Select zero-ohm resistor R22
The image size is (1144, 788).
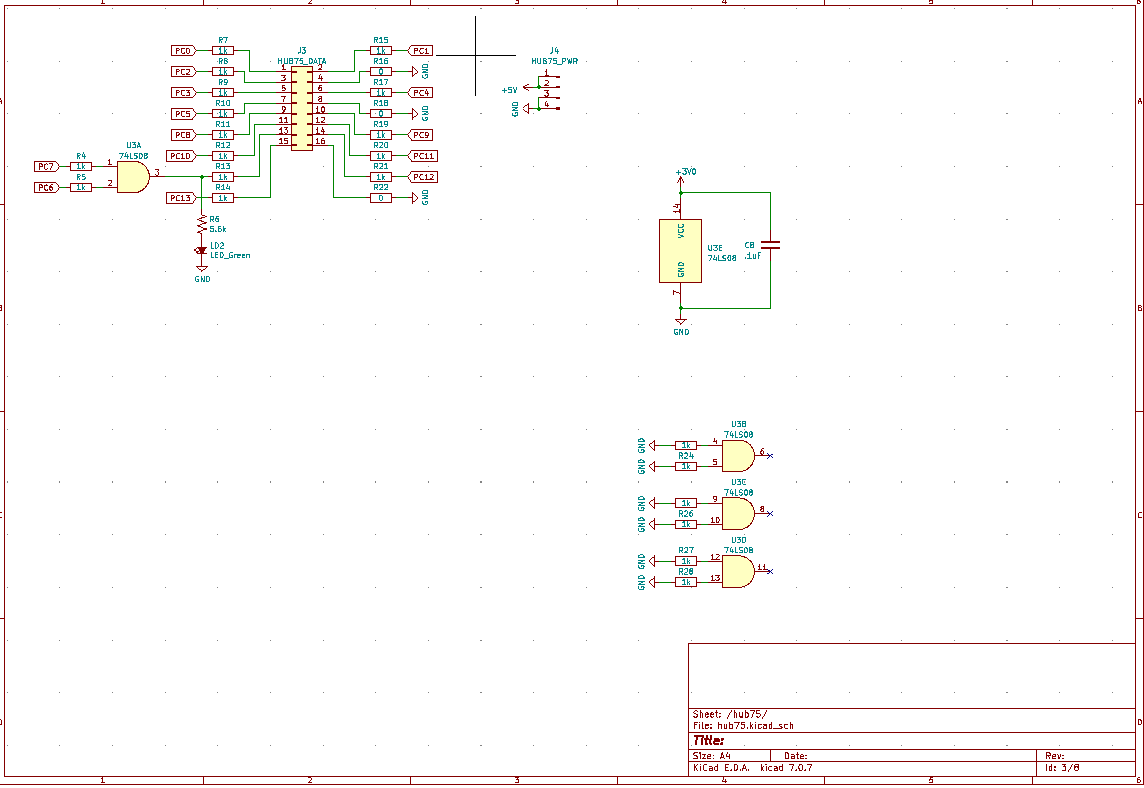pyautogui.click(x=381, y=198)
